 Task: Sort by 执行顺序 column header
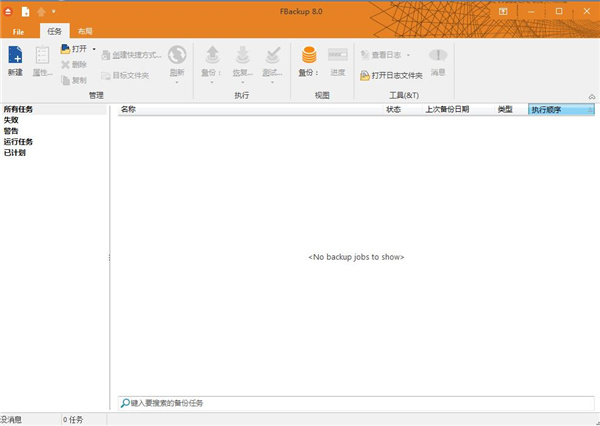click(x=561, y=109)
